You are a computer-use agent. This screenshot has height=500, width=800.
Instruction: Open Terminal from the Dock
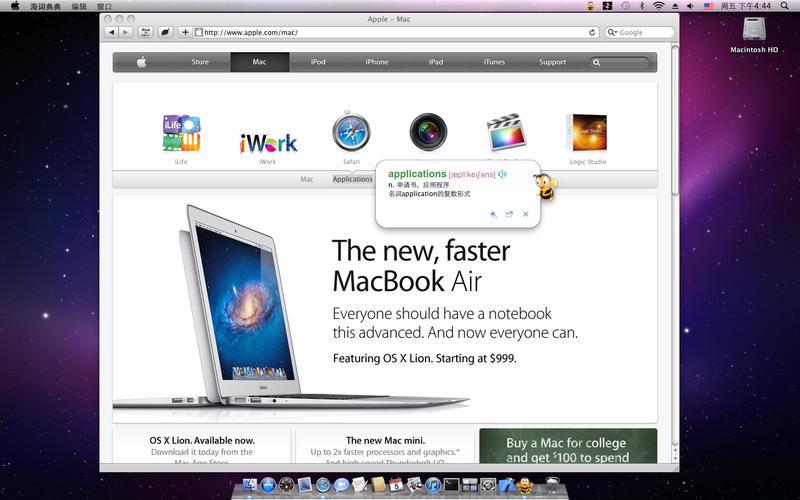[x=452, y=485]
